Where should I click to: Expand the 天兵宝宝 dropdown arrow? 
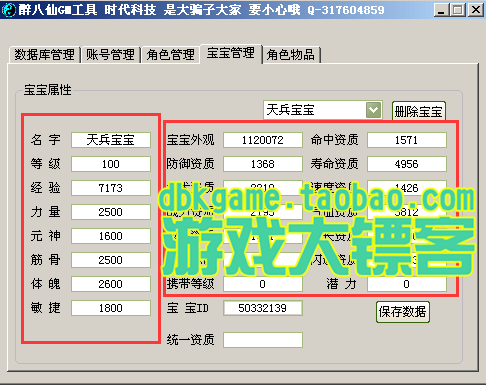pos(373,110)
